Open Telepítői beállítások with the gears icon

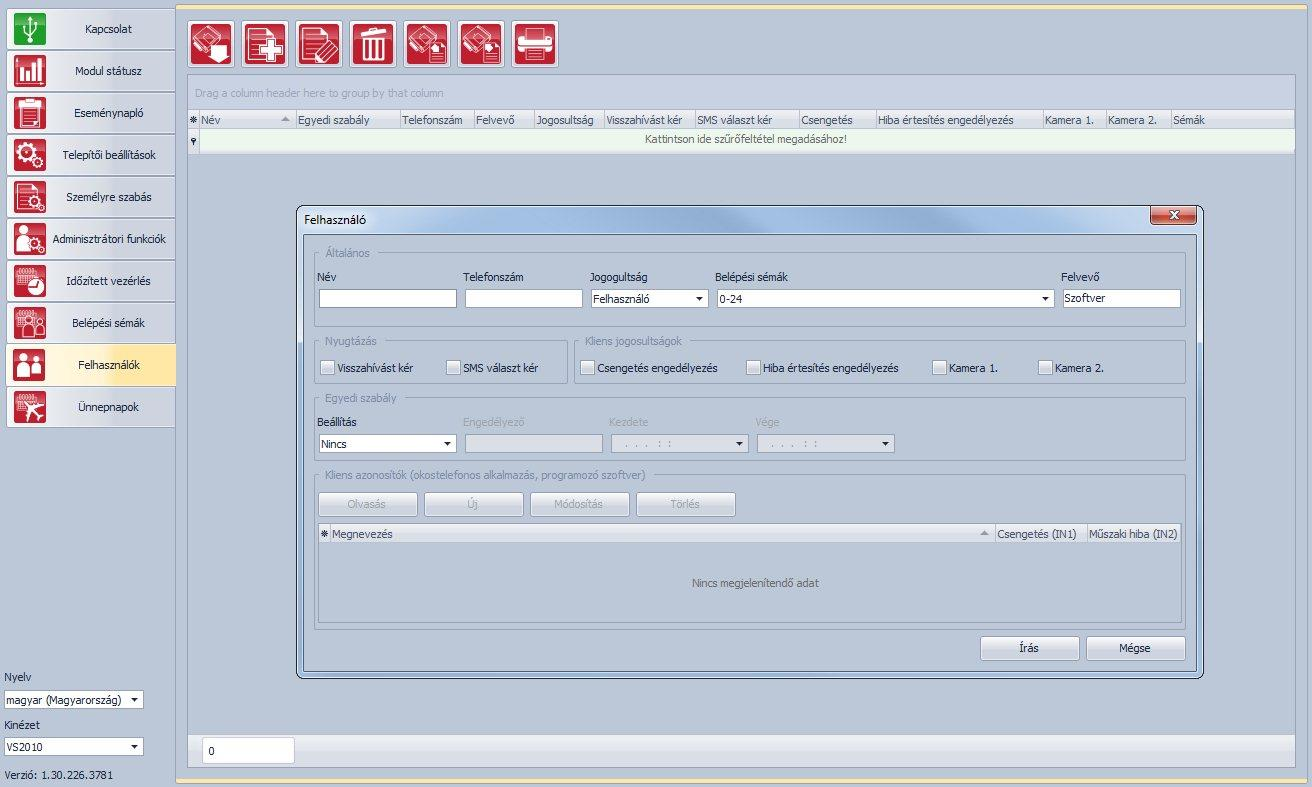point(91,155)
